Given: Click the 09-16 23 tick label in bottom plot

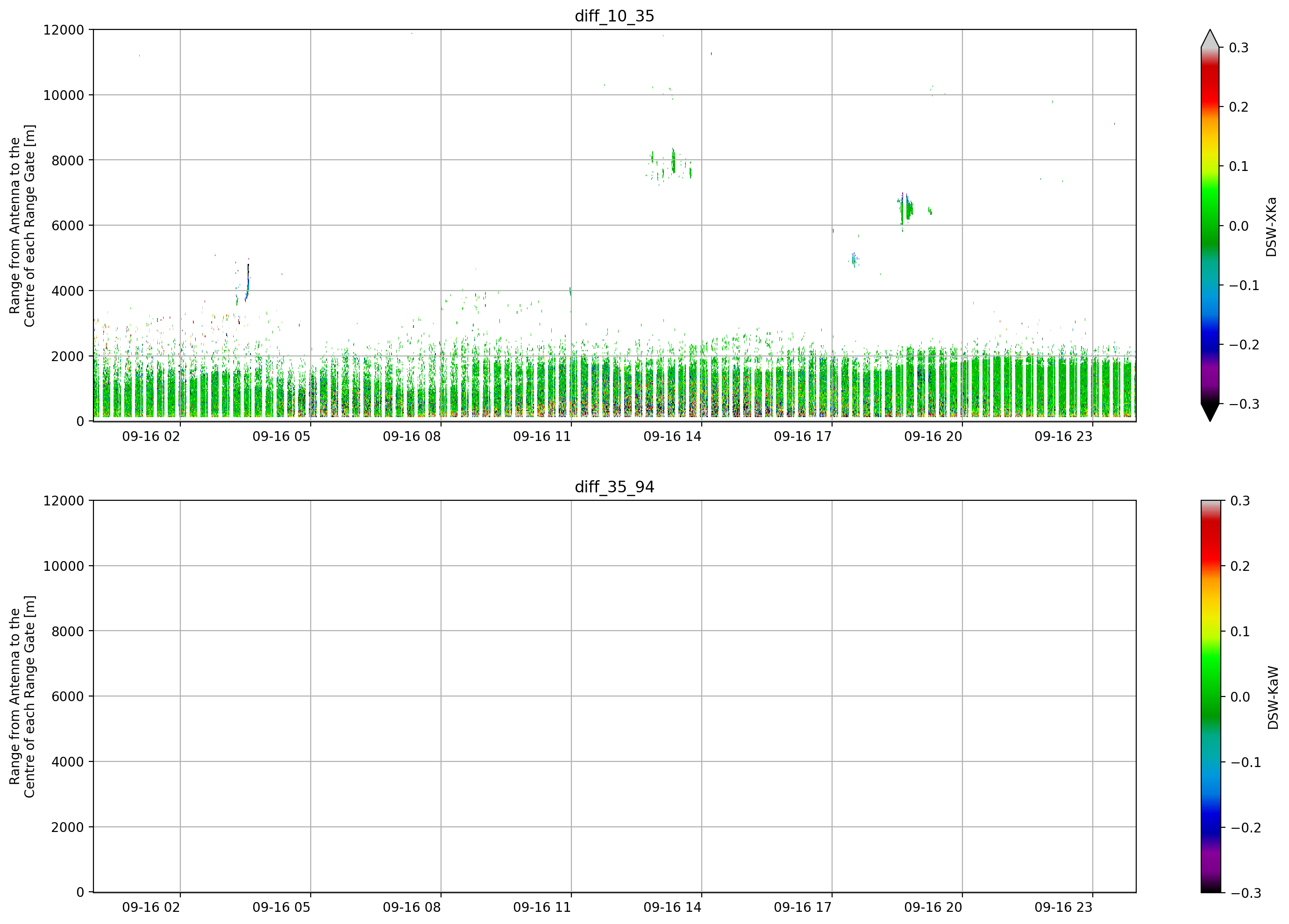Looking at the screenshot, I should click(x=1063, y=908).
